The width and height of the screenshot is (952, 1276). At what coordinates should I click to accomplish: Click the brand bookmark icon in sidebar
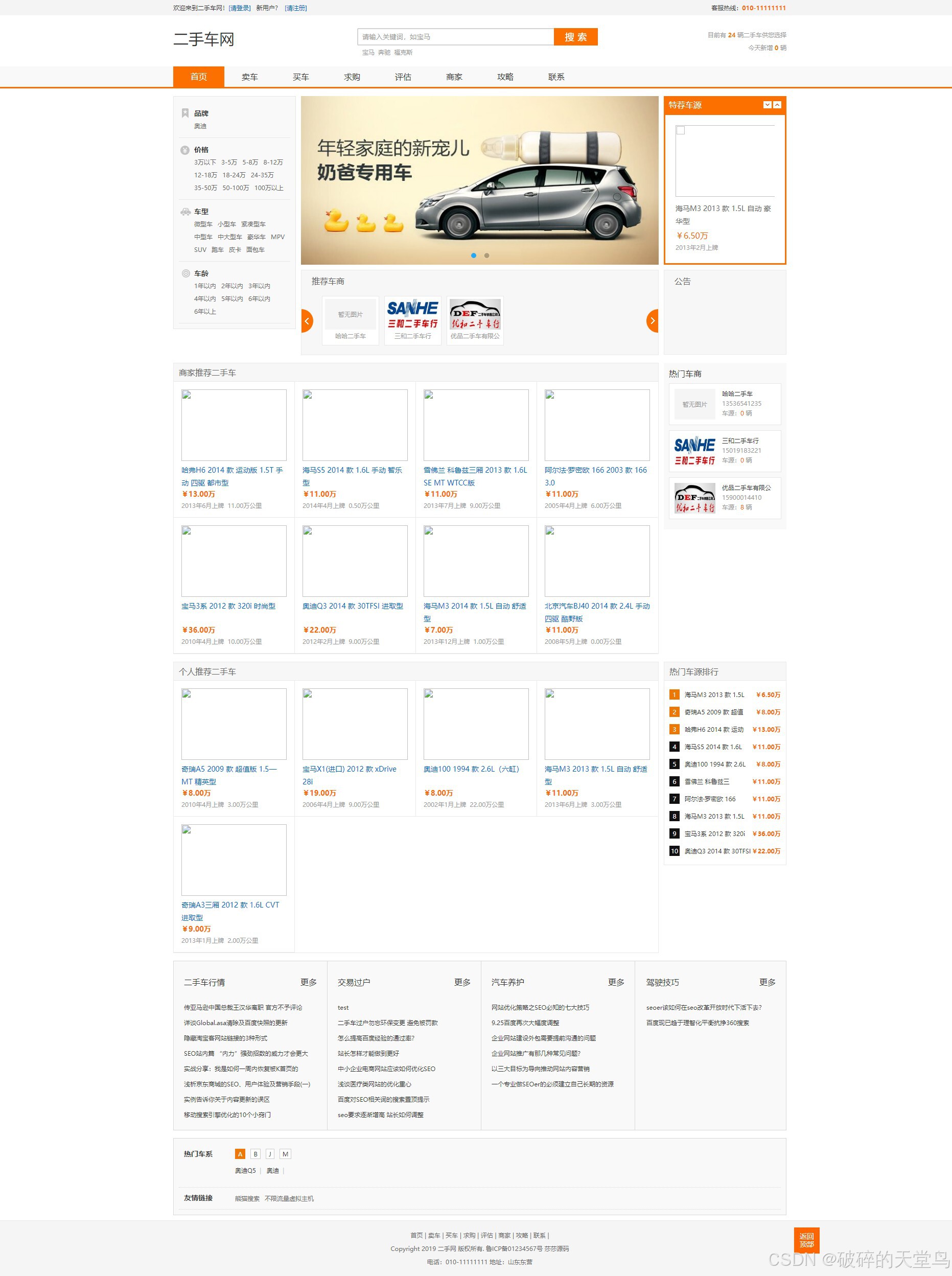(185, 113)
